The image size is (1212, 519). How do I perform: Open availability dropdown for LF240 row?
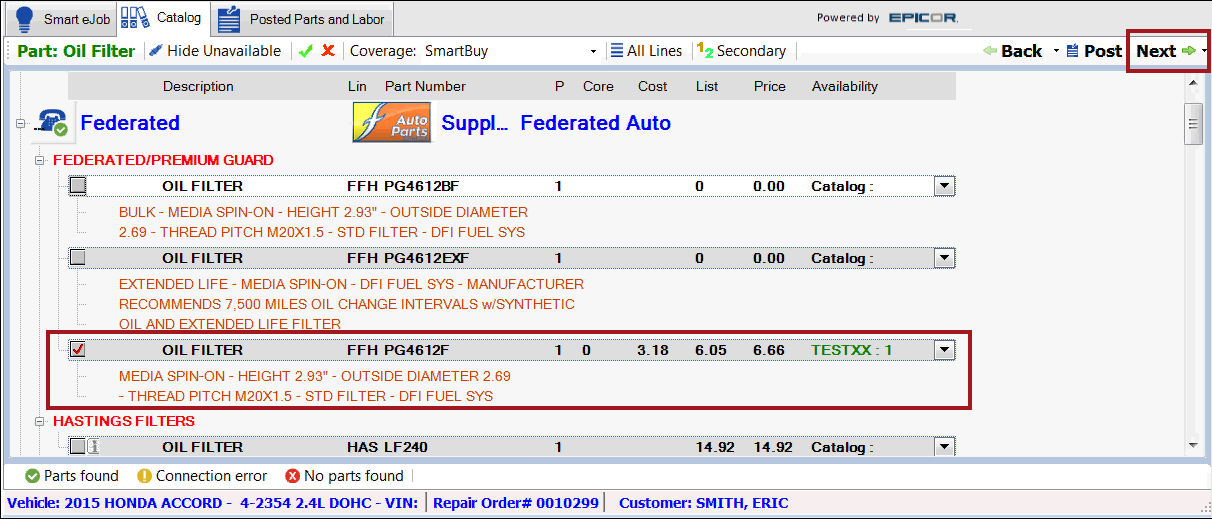[x=944, y=447]
